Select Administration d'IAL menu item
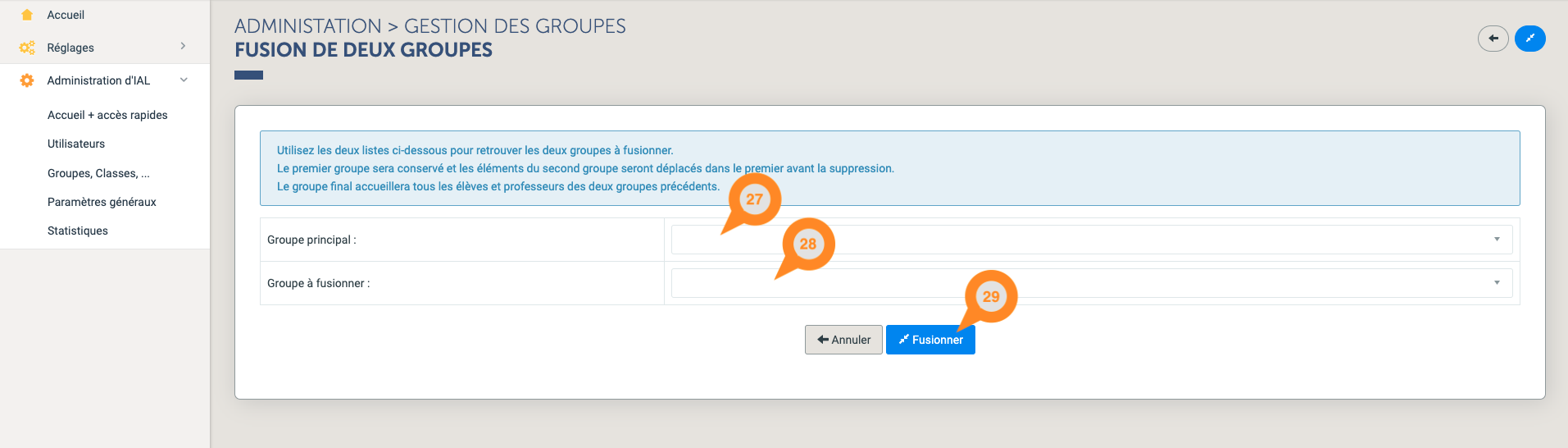The image size is (1568, 448). tap(98, 80)
